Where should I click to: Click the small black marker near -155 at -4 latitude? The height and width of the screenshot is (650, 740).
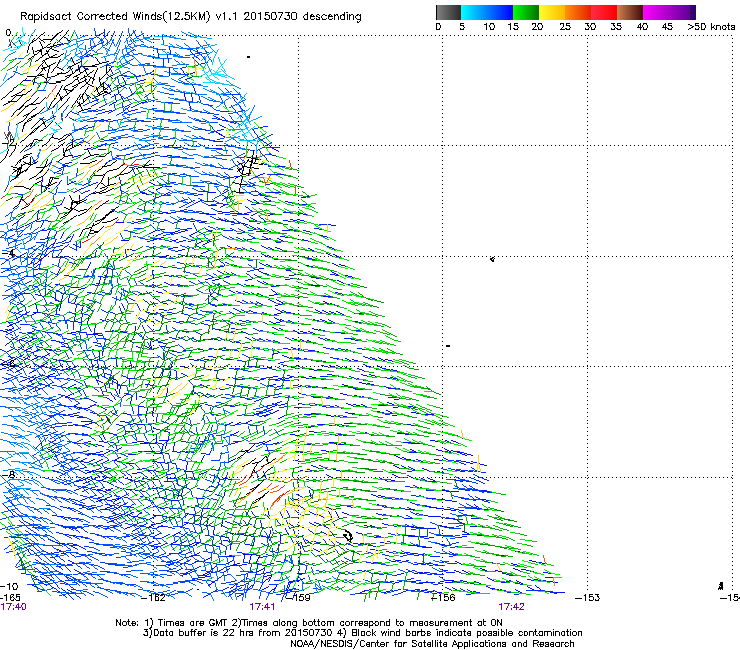pyautogui.click(x=492, y=259)
